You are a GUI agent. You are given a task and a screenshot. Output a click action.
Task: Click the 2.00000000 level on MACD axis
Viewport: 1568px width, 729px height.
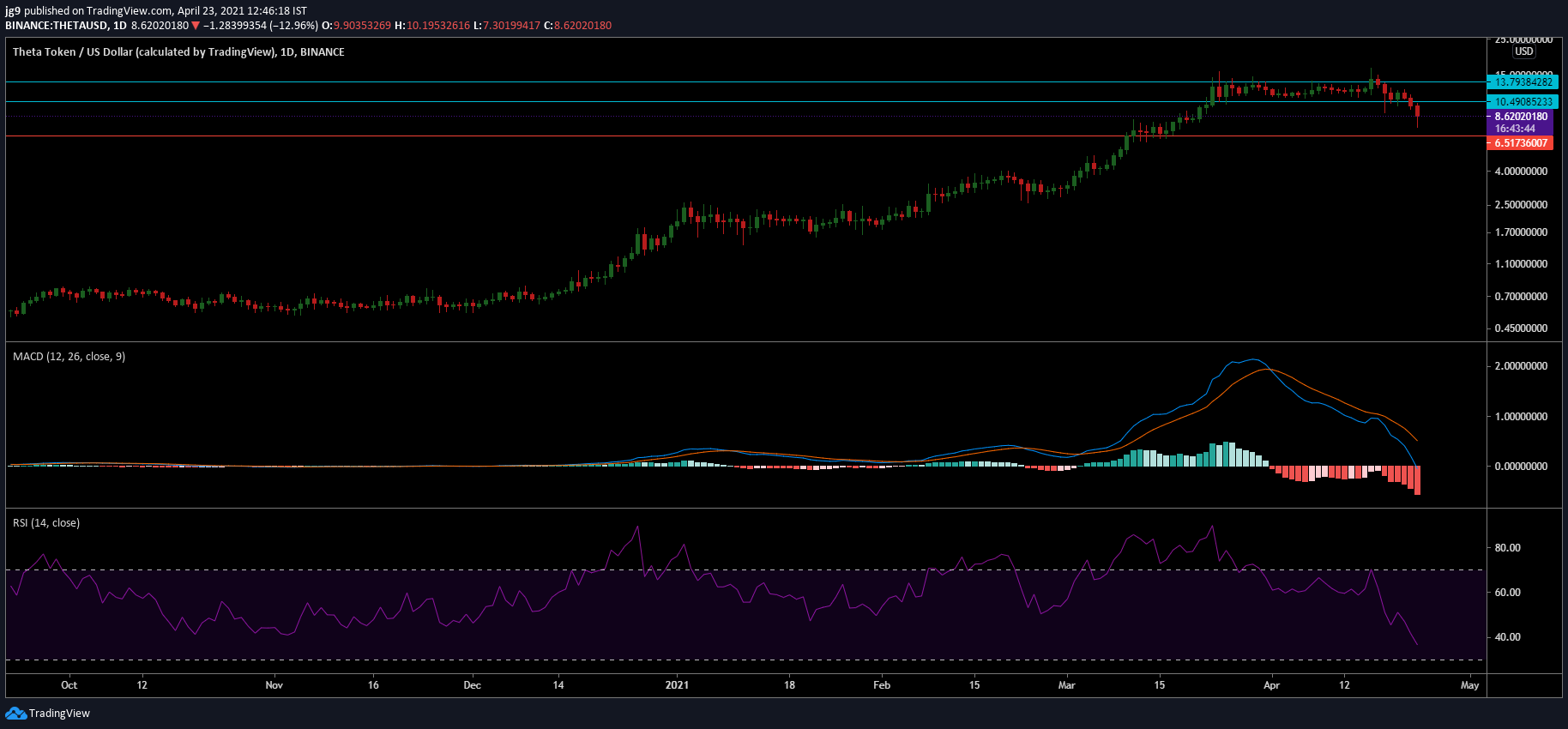[1521, 366]
